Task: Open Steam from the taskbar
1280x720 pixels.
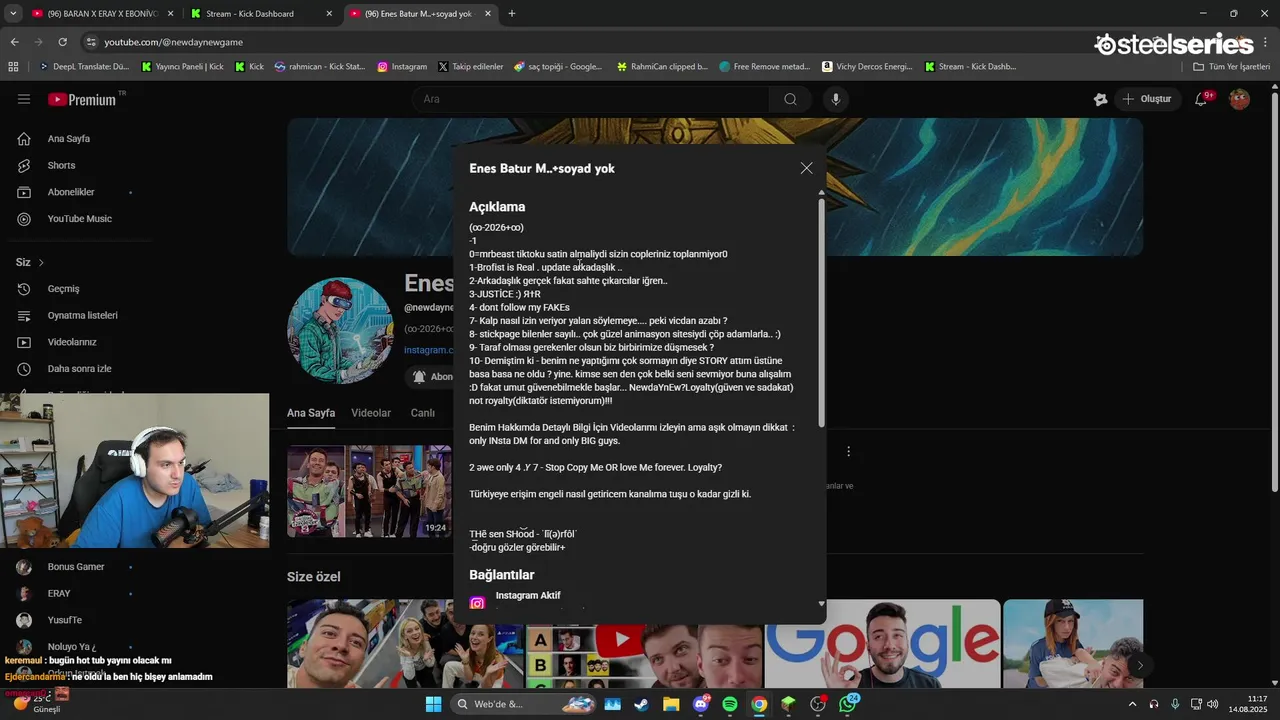Action: [x=641, y=704]
